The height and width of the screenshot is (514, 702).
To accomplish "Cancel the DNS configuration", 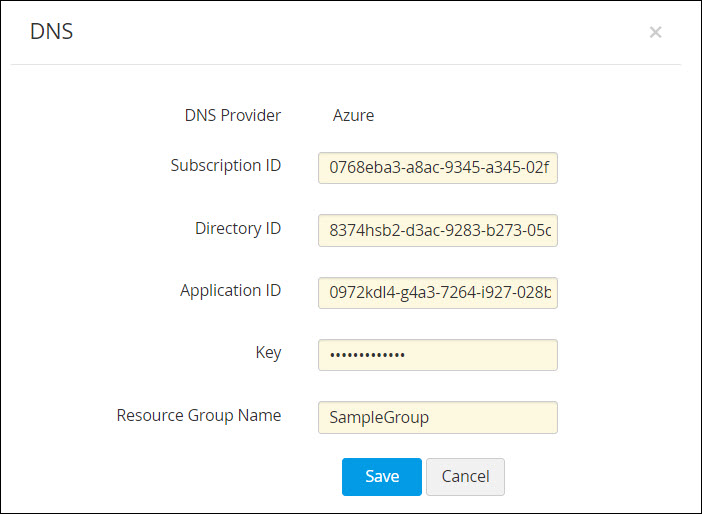I will coord(465,477).
